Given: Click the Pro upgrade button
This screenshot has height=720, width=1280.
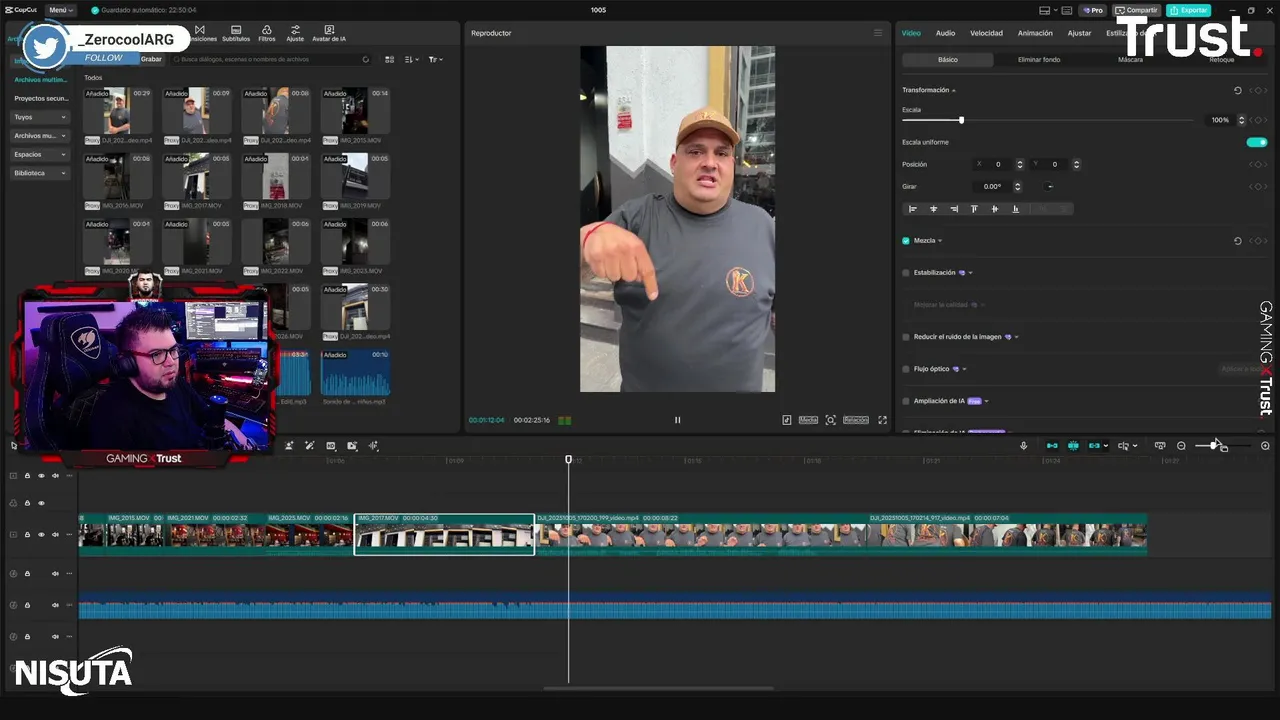Looking at the screenshot, I should point(1093,10).
